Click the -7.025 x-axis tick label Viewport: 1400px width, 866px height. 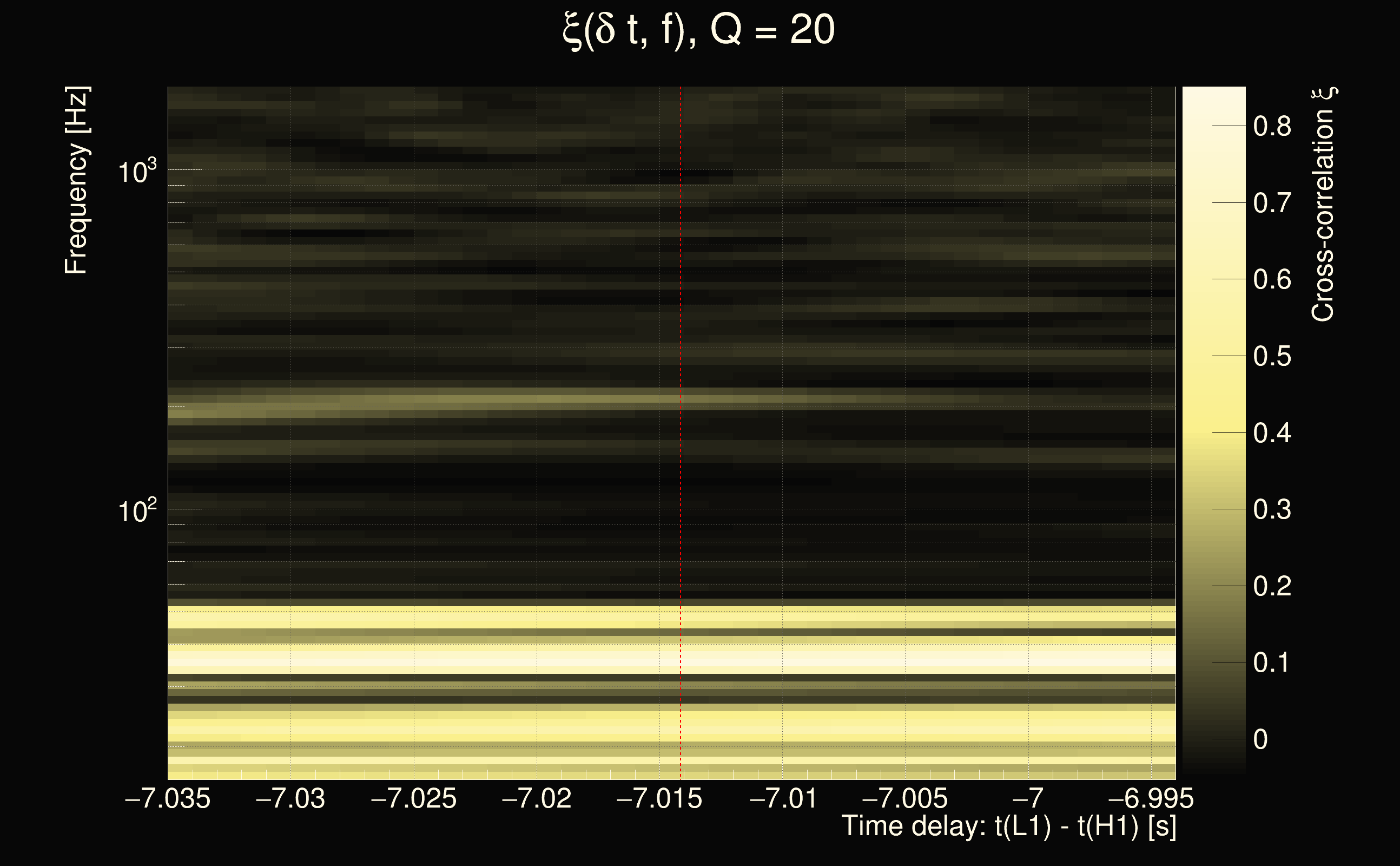click(x=414, y=798)
